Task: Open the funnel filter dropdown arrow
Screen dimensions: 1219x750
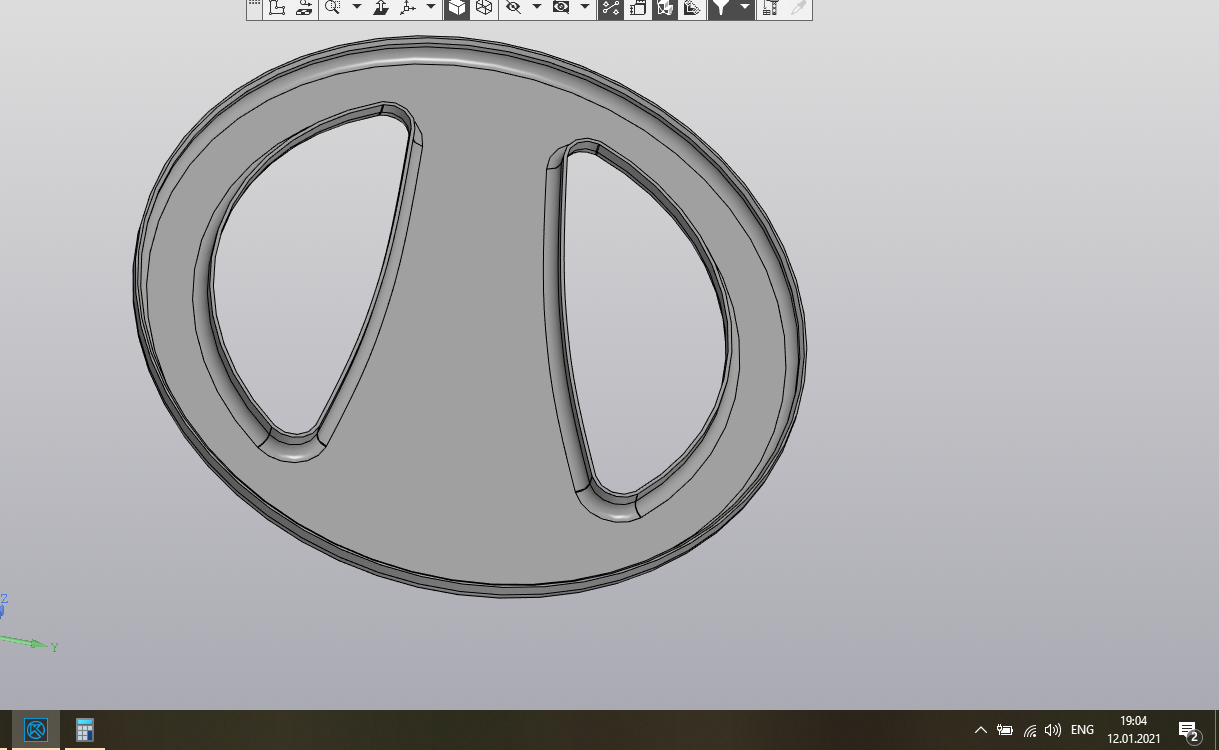Action: tap(745, 8)
